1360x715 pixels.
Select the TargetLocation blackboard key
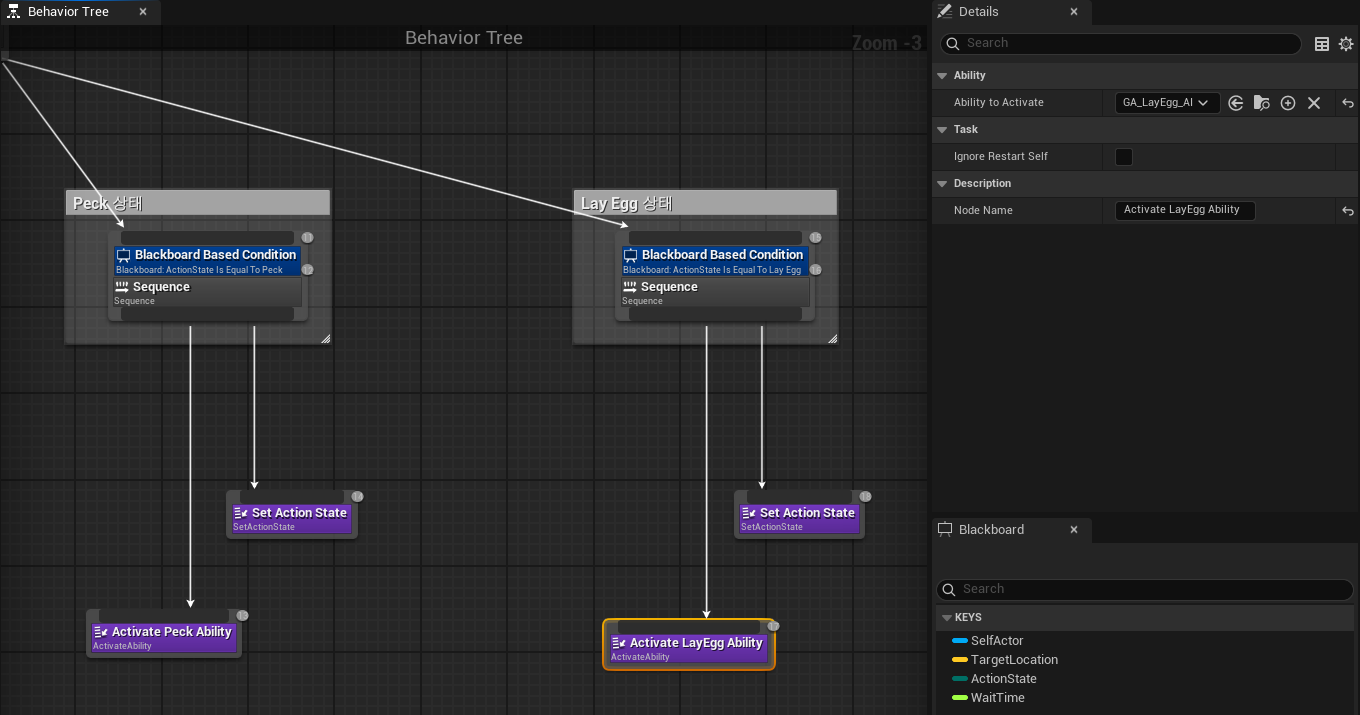1014,660
